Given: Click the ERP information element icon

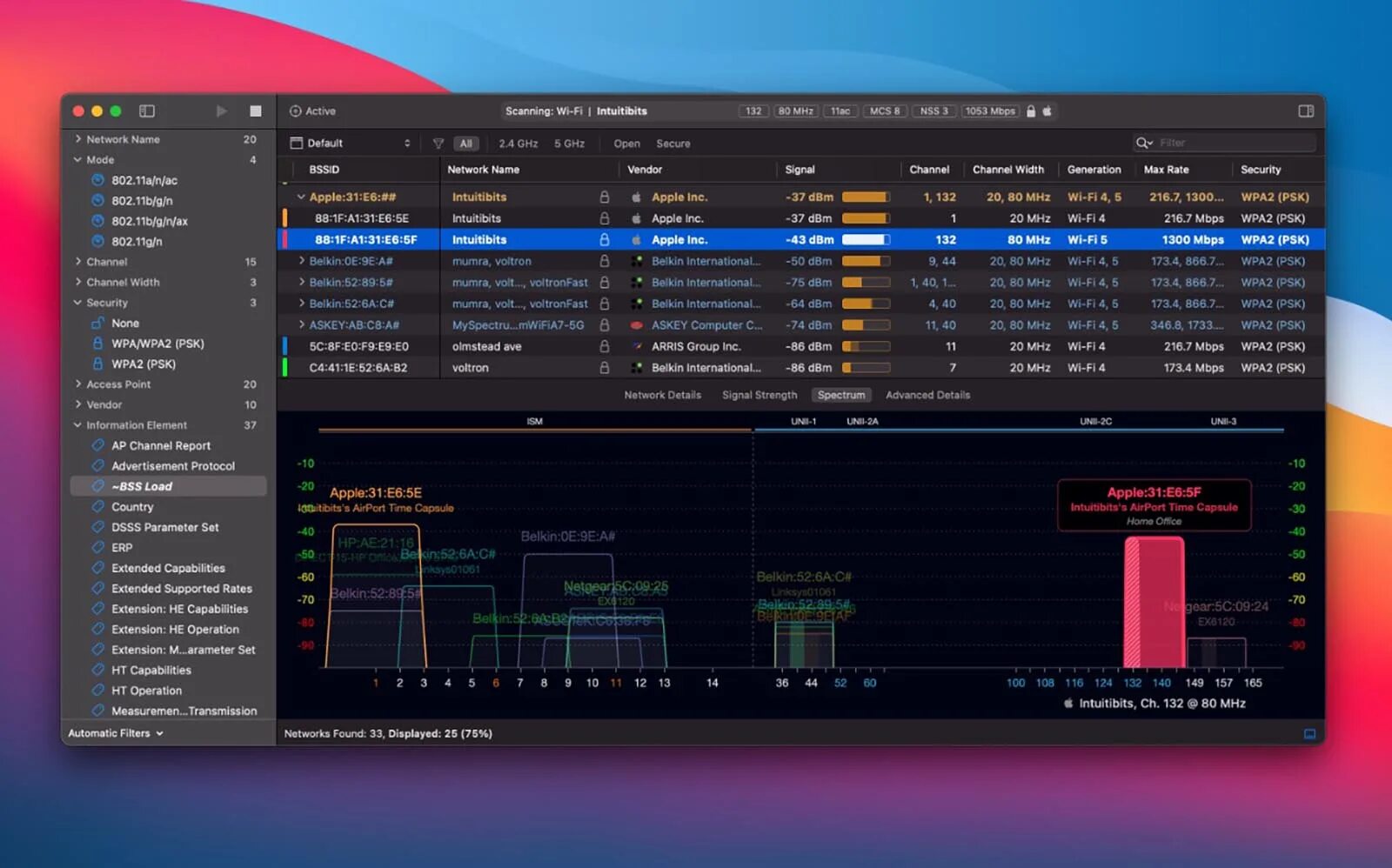Looking at the screenshot, I should 97,548.
